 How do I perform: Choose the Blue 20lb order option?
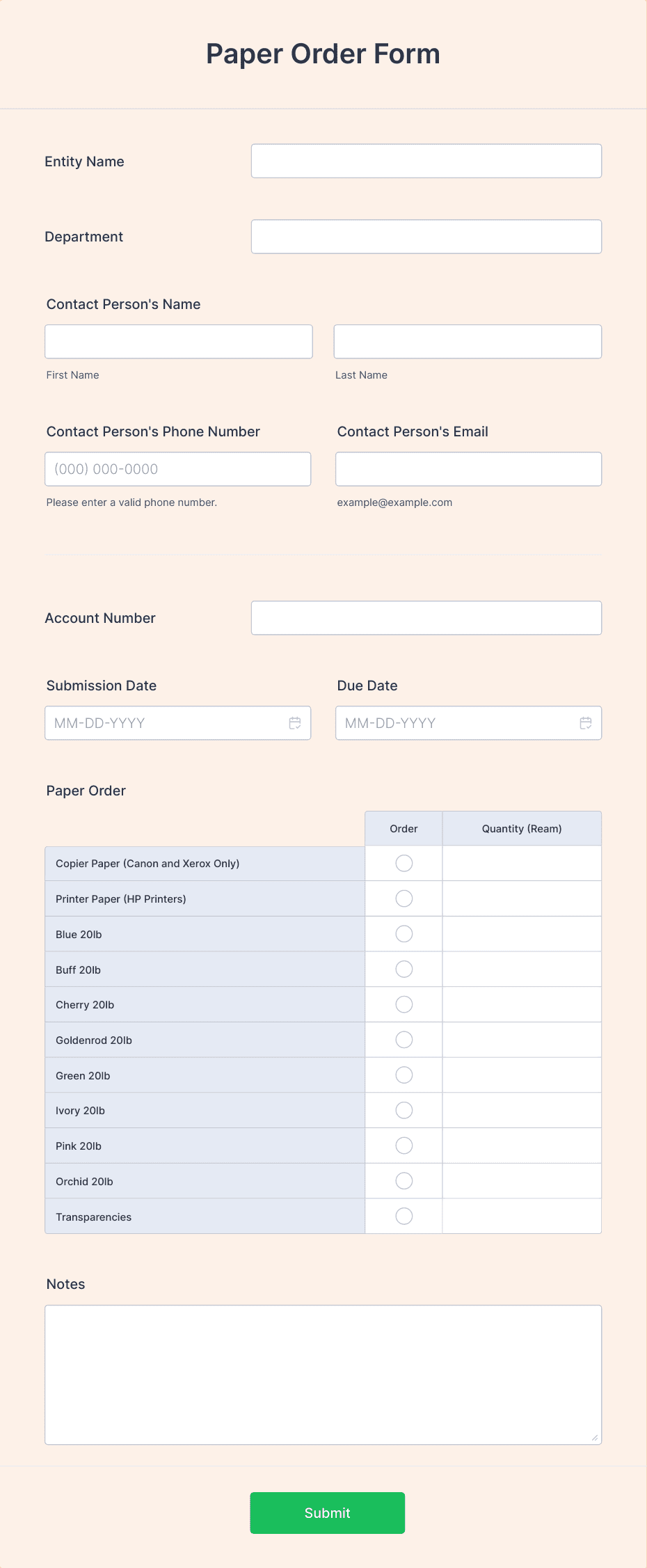point(404,934)
